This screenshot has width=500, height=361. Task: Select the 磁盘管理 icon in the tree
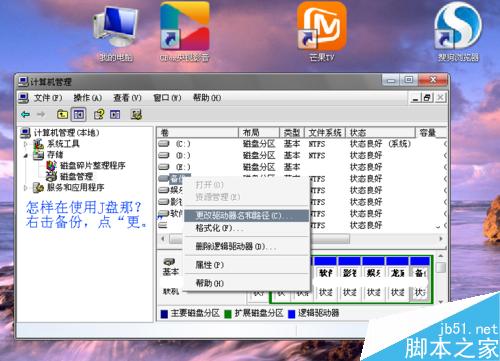51,176
